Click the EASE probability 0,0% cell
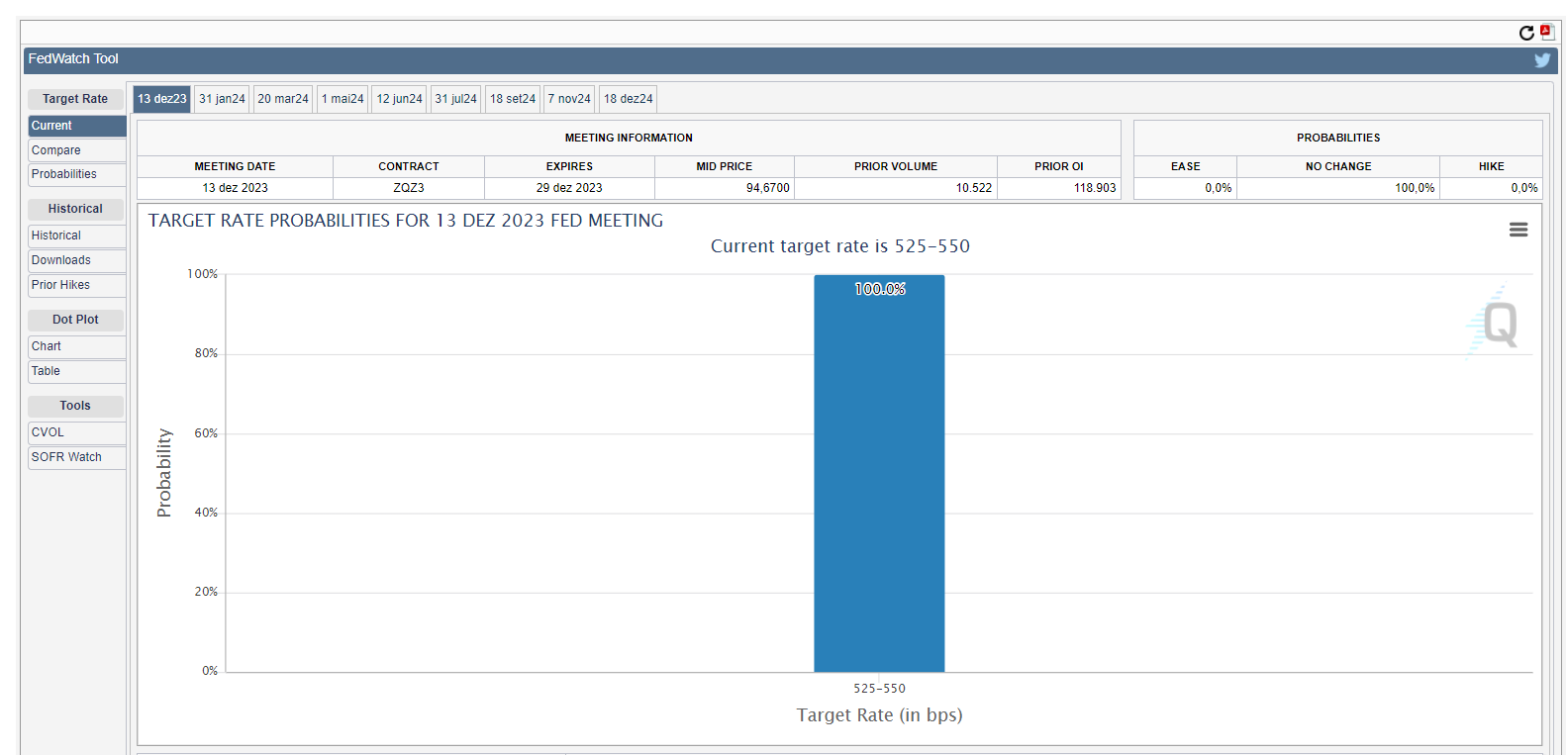The height and width of the screenshot is (755, 1568). pyautogui.click(x=1186, y=188)
